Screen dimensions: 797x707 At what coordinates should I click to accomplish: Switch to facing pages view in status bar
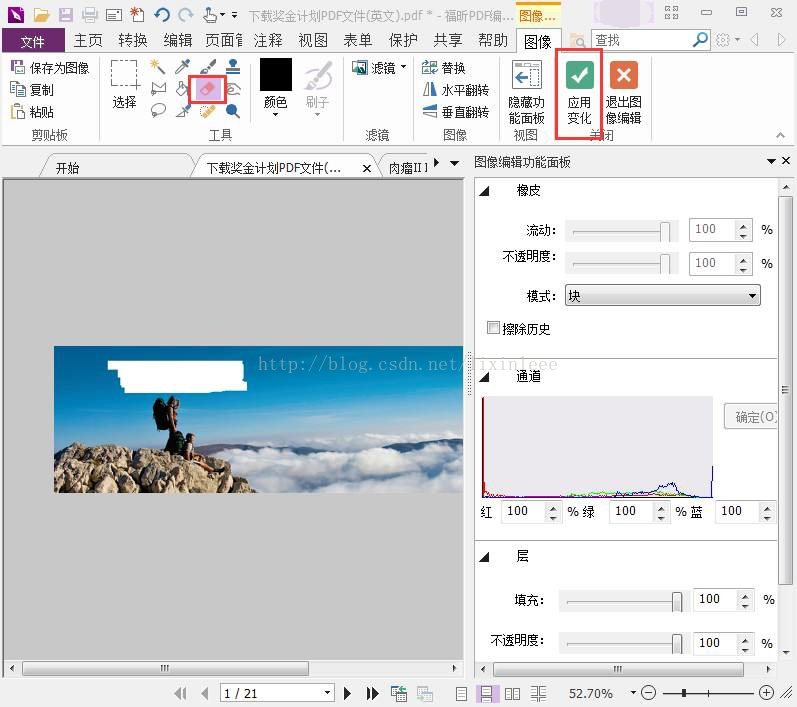pyautogui.click(x=512, y=693)
